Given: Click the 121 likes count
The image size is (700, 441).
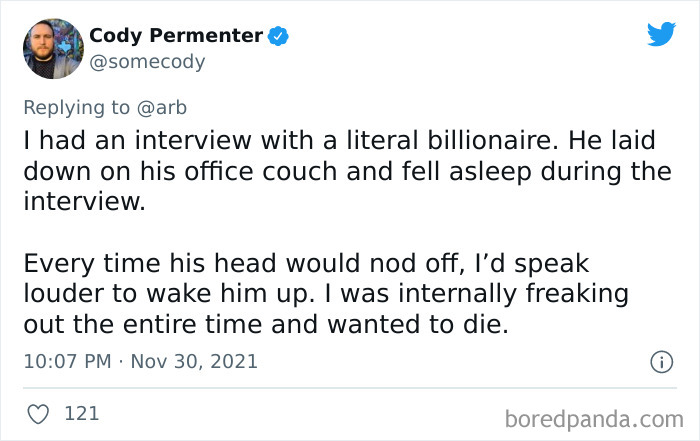Looking at the screenshot, I should click(81, 413).
